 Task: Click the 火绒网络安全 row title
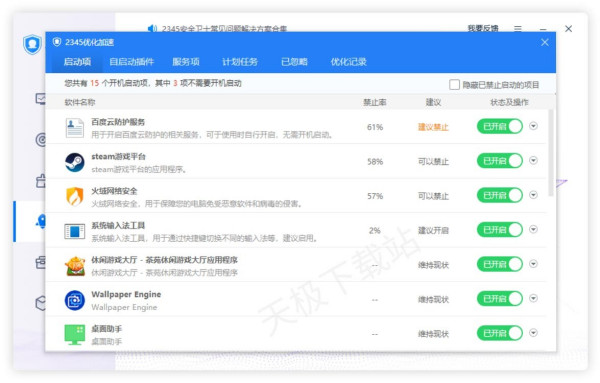(x=114, y=191)
